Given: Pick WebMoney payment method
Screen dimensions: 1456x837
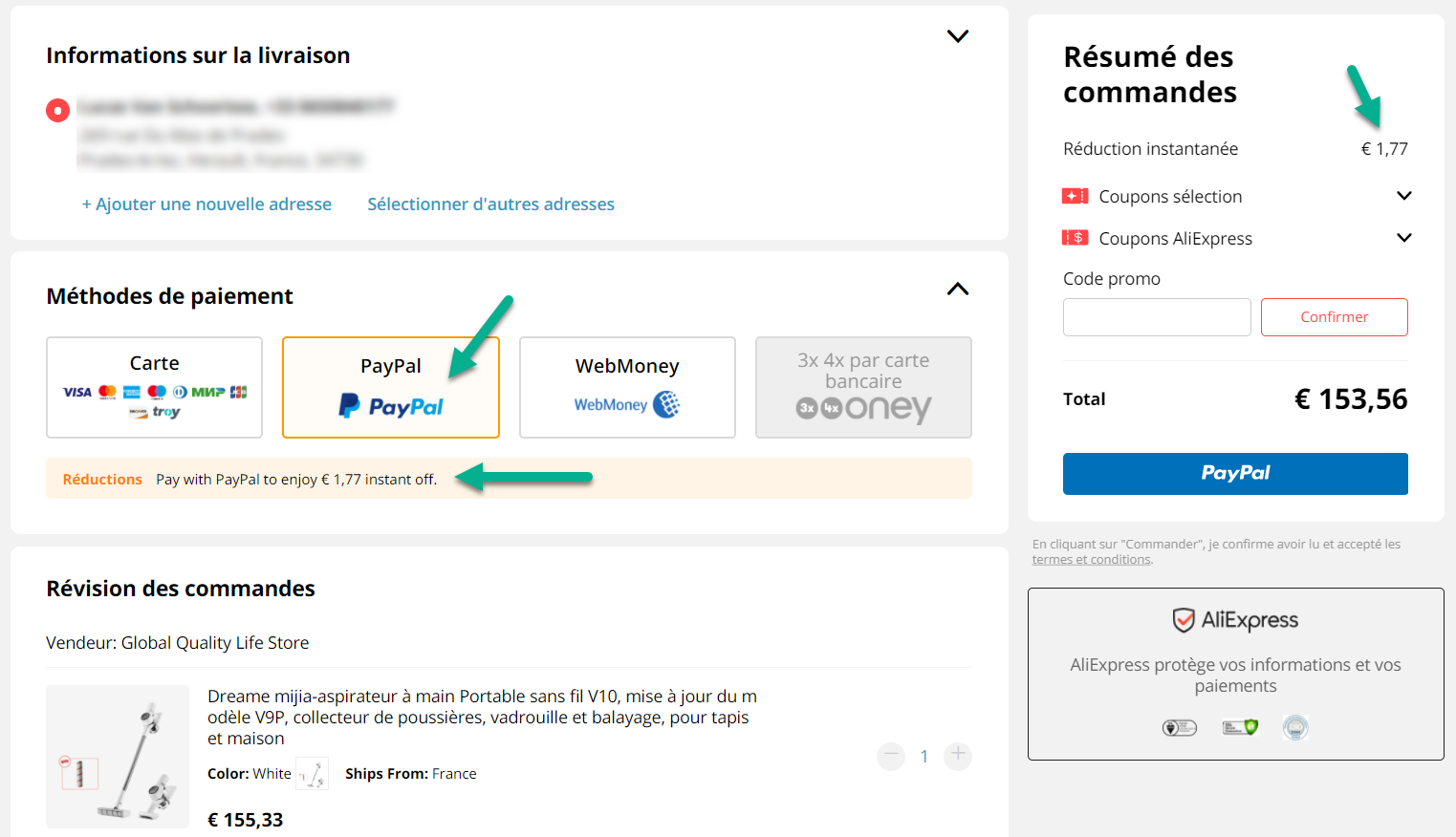Looking at the screenshot, I should [x=627, y=387].
